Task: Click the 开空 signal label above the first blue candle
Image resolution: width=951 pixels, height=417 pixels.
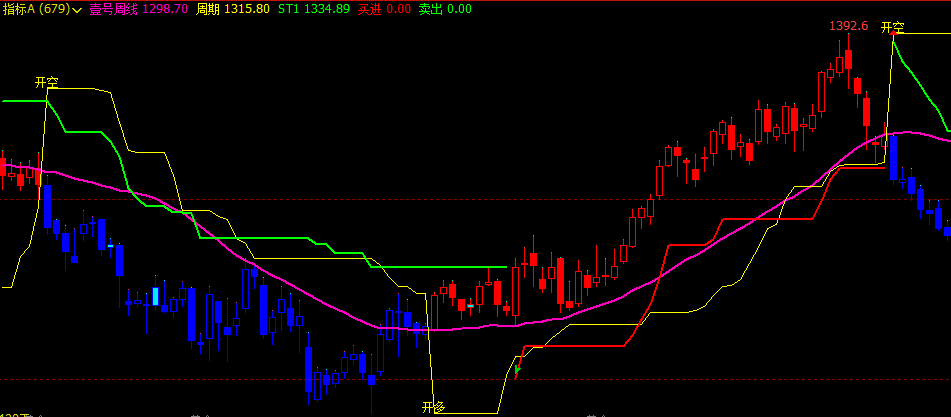Action: [x=47, y=82]
